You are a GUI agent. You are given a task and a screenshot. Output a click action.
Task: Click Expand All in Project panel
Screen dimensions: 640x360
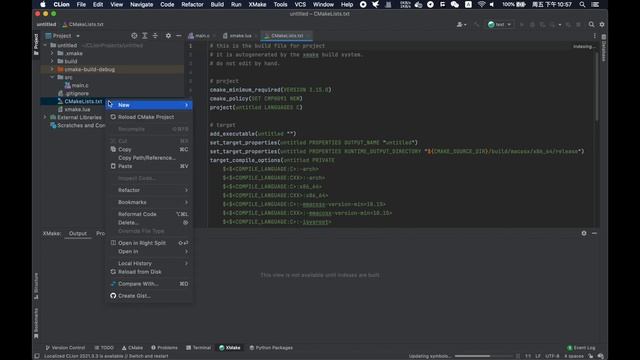[145, 36]
